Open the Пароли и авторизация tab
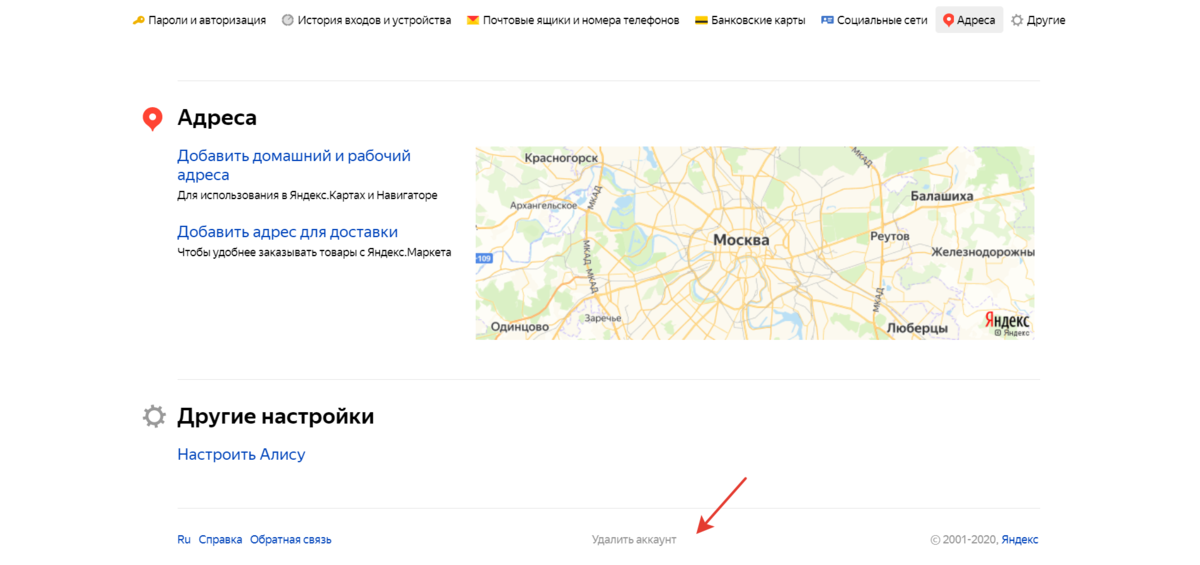 207,20
